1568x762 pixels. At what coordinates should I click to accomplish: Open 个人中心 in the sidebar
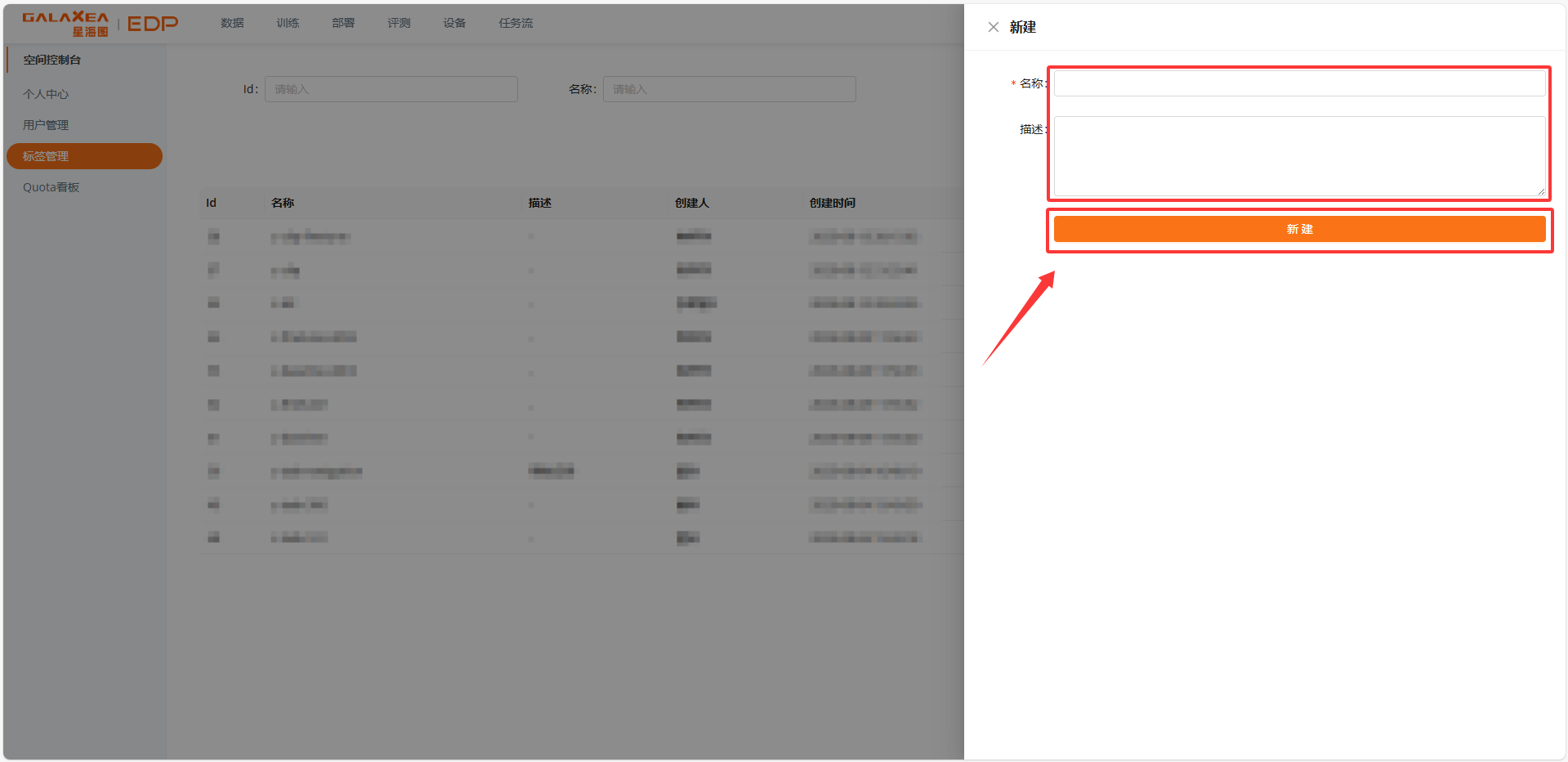pyautogui.click(x=46, y=94)
